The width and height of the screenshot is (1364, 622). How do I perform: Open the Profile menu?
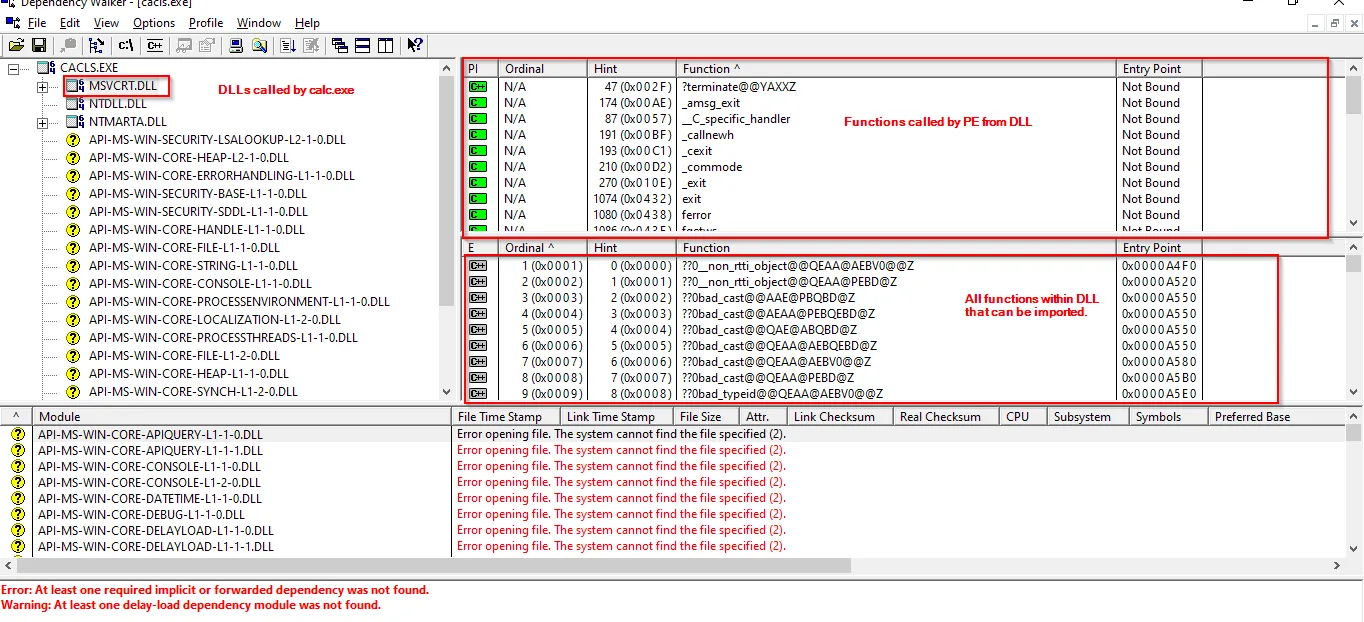(x=206, y=22)
